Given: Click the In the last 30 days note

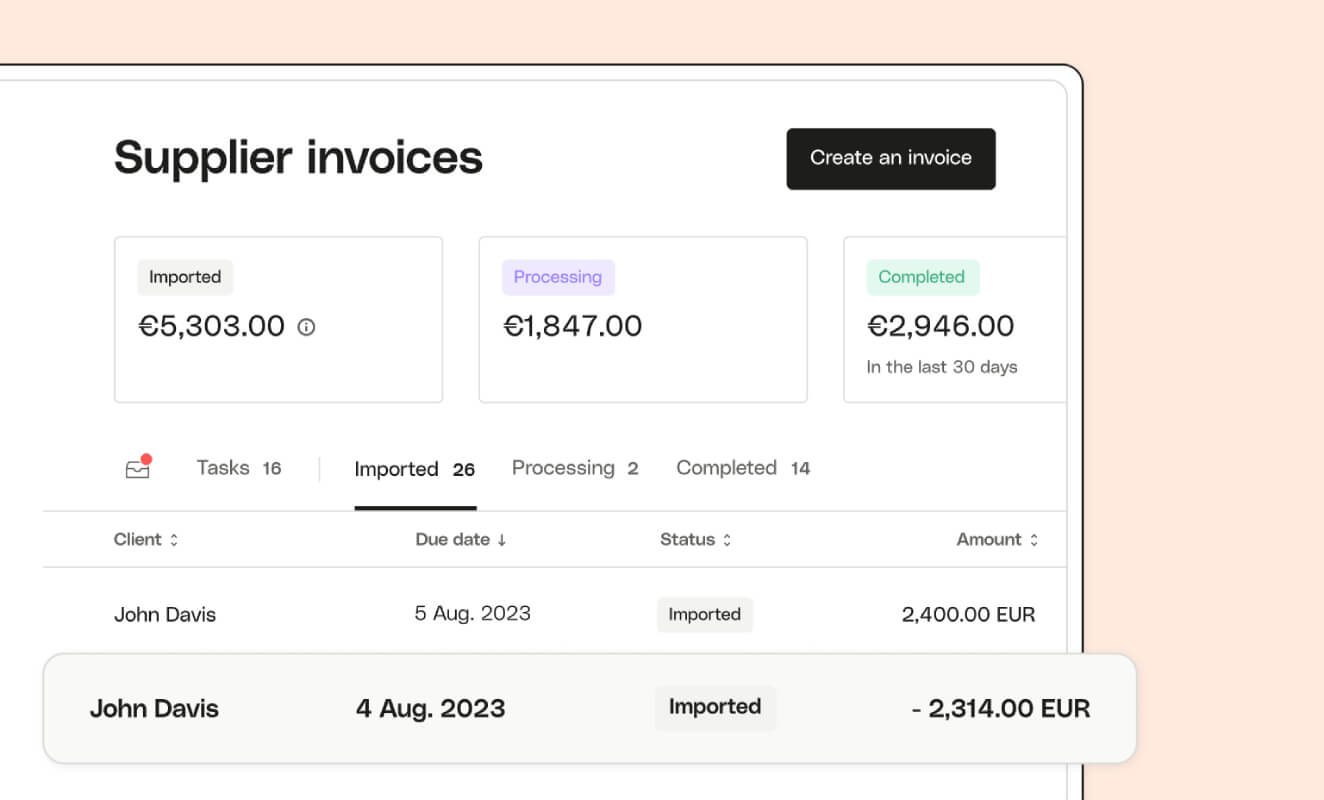Looking at the screenshot, I should click(x=942, y=367).
